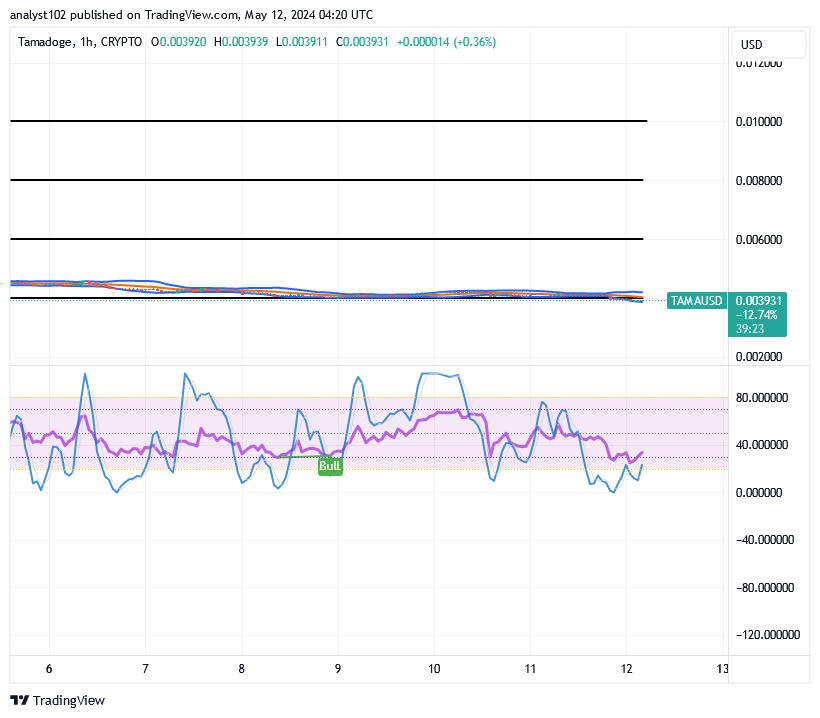Screen dimensions: 820x718
Task: Click the -80.000000 oscillator axis label
Action: tap(765, 588)
